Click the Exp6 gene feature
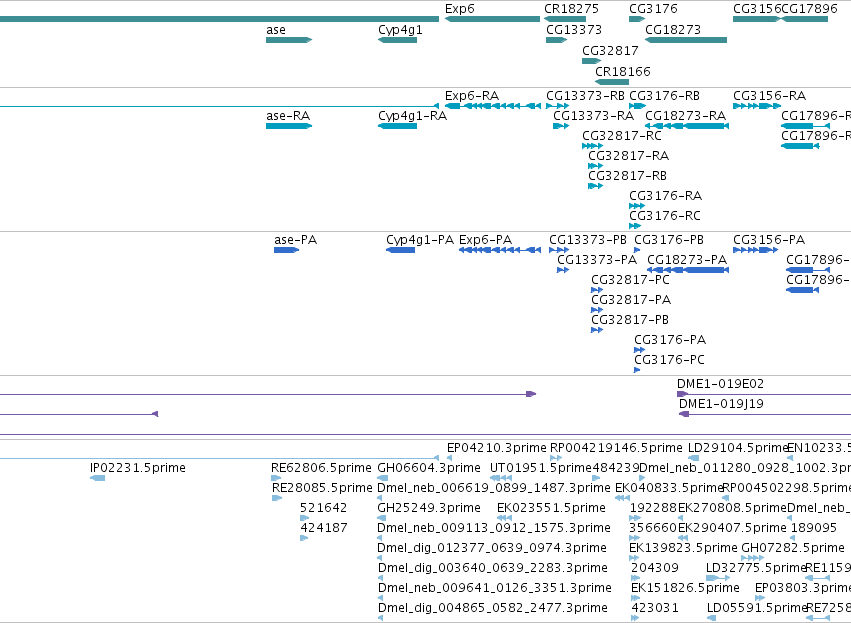 (x=492, y=19)
